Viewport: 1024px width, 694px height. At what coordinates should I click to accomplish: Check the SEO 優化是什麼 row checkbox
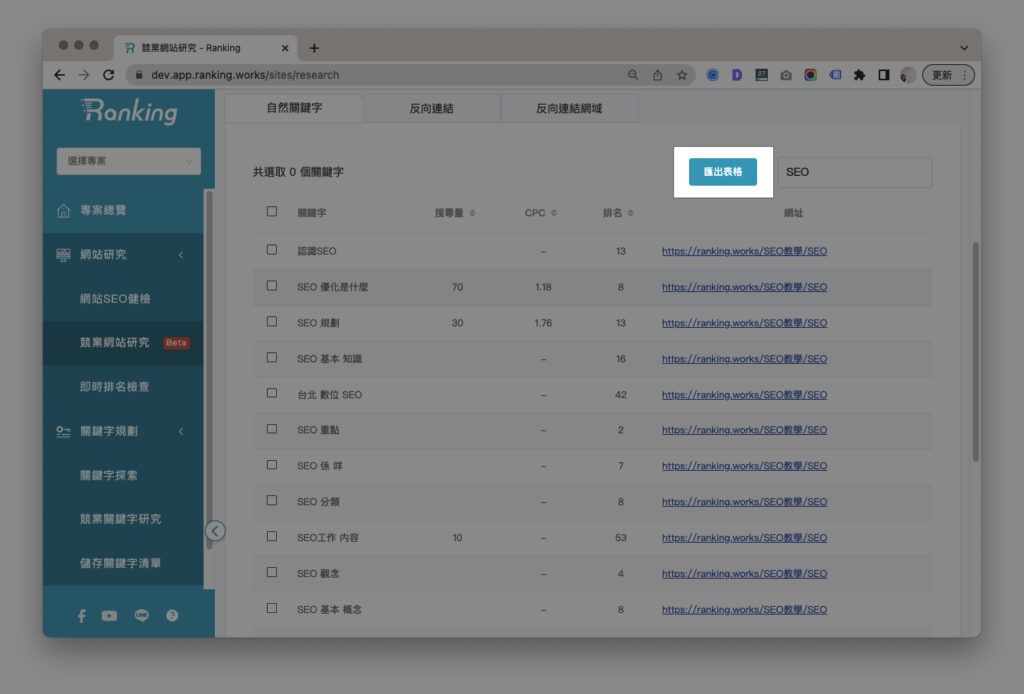272,286
